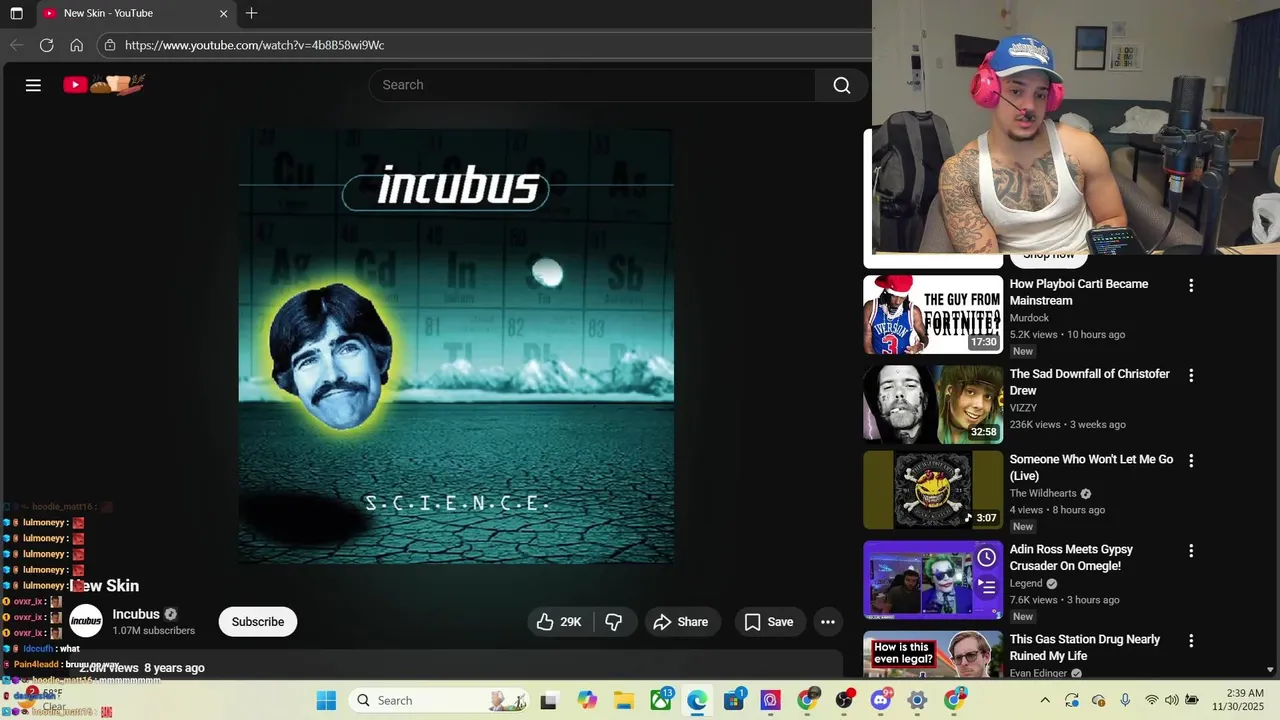The height and width of the screenshot is (720, 1280).
Task: Open options for Adin Ross video
Action: click(1191, 551)
